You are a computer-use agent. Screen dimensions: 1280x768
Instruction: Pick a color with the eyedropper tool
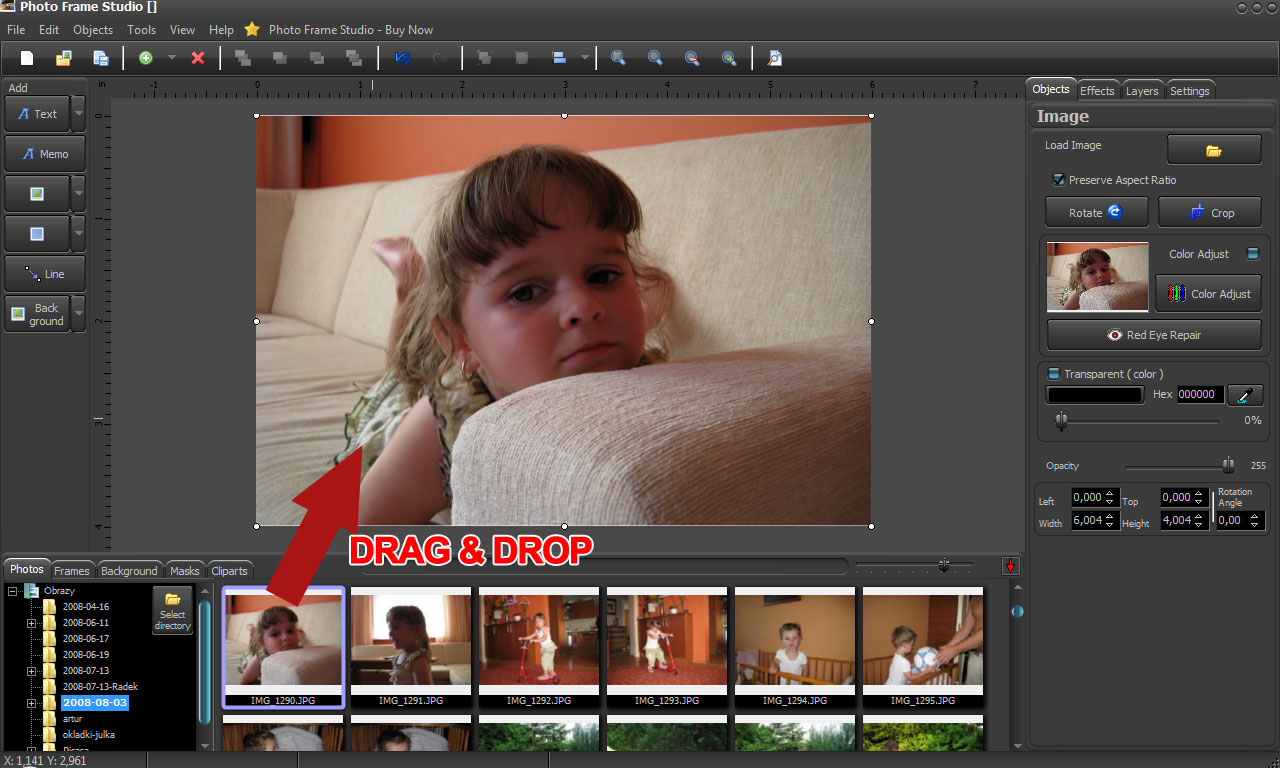click(x=1244, y=395)
